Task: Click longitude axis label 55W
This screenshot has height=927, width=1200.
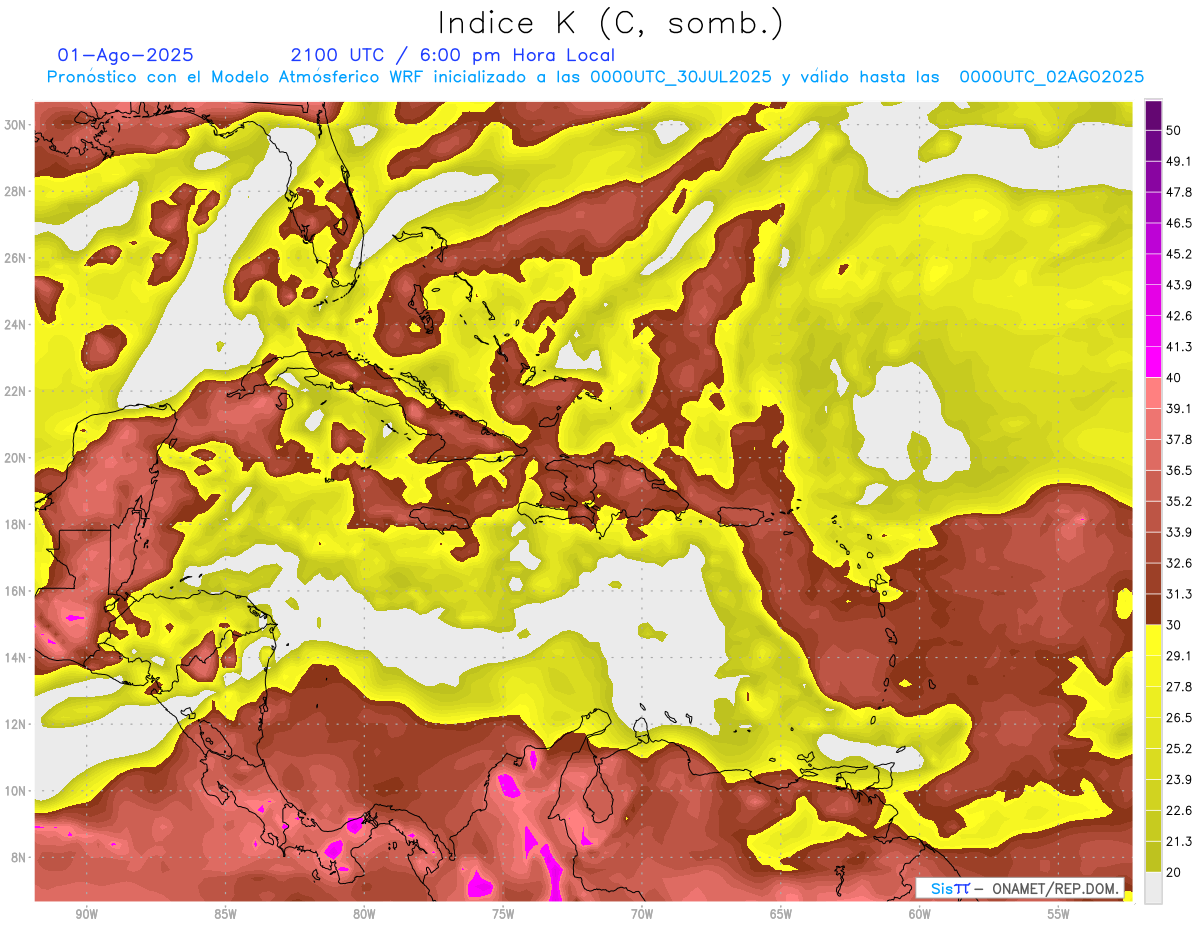Action: pyautogui.click(x=1058, y=914)
